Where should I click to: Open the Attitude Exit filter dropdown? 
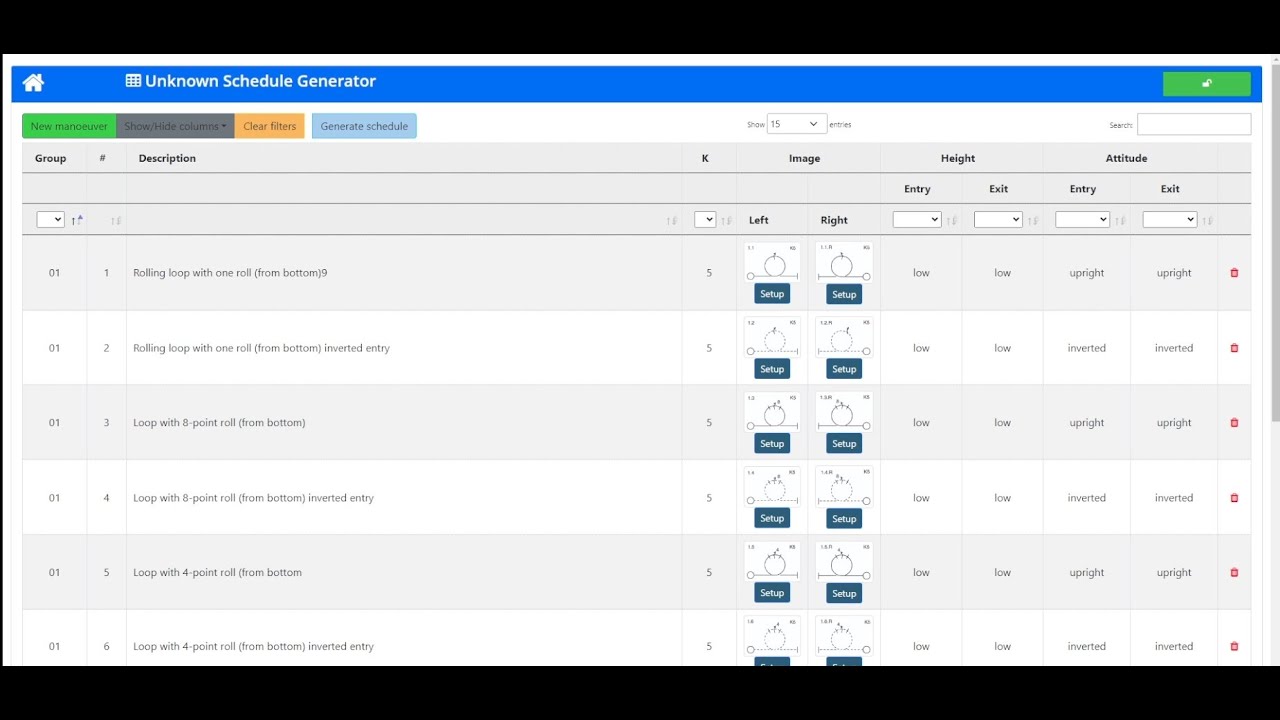pos(1170,220)
